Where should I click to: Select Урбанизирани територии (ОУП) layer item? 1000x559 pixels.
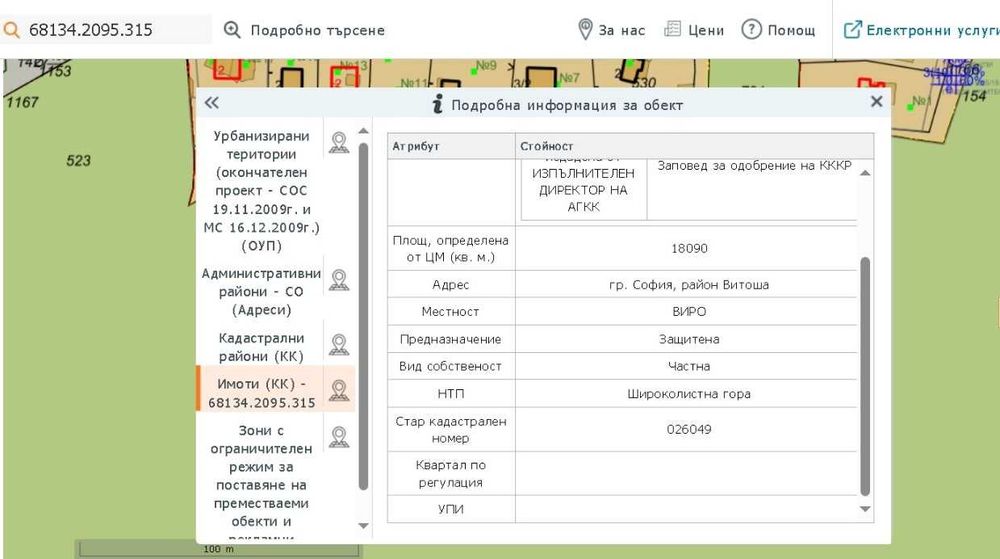click(261, 191)
